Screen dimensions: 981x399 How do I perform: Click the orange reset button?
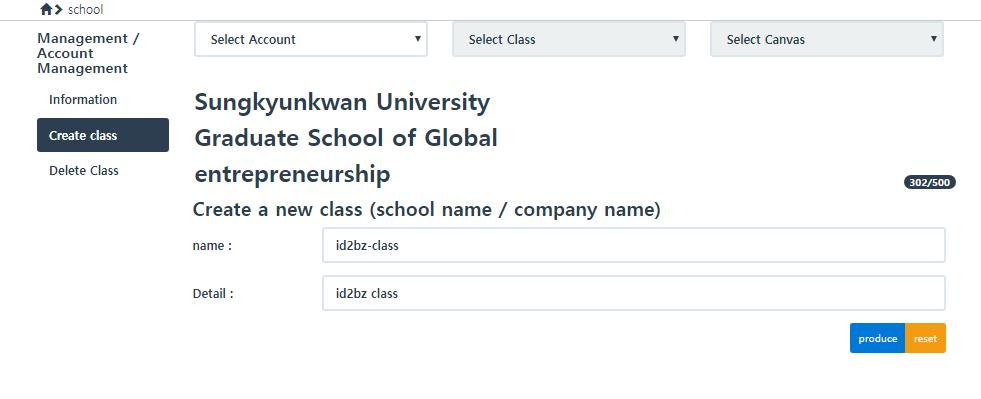point(925,338)
